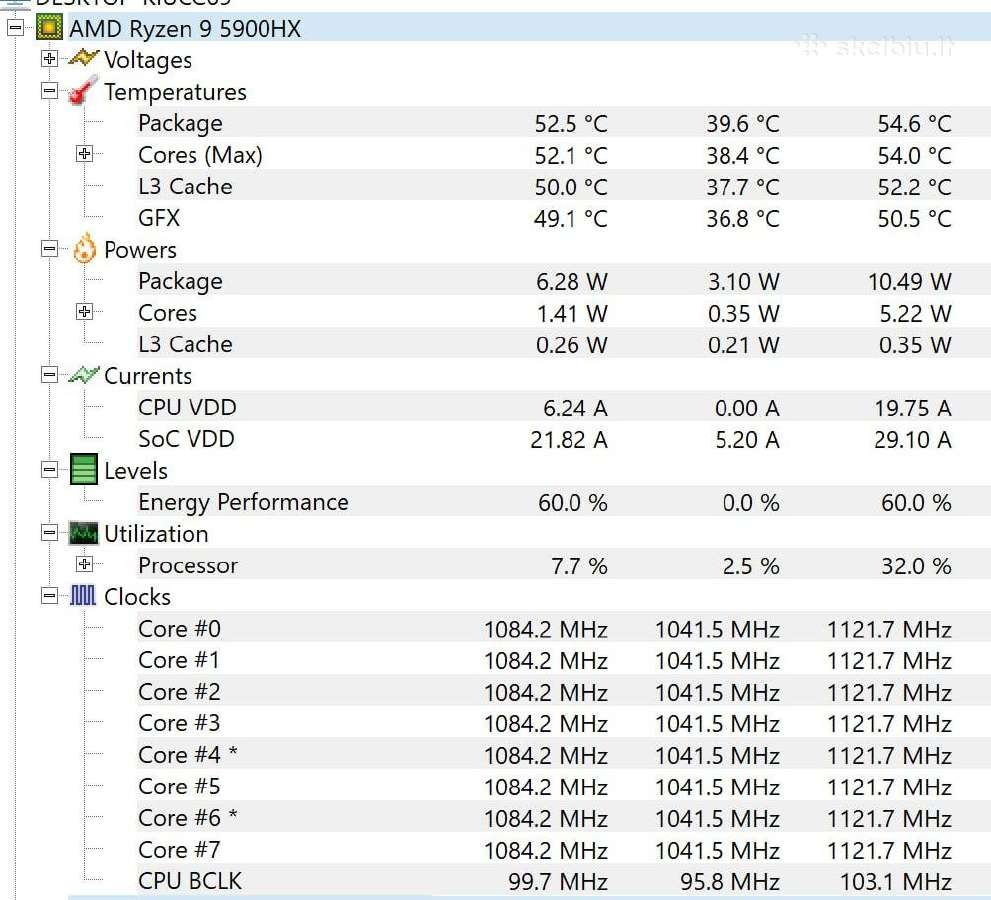991x900 pixels.
Task: Click the Voltages lightning icon
Action: 83,58
